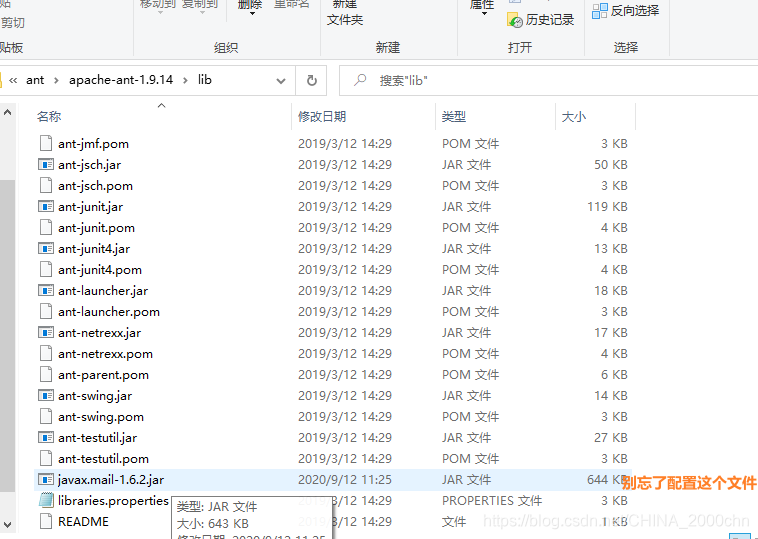Click the ant-launcher.jar file icon
This screenshot has height=539, width=758.
[x=46, y=291]
